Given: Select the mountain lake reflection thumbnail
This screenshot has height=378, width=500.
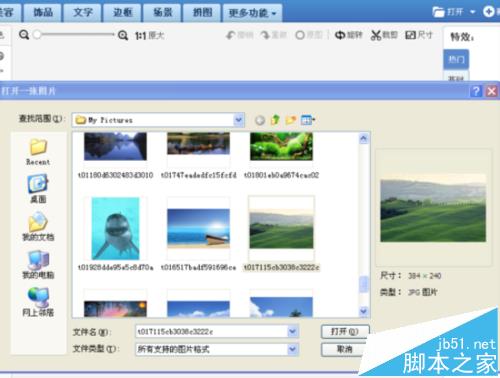Looking at the screenshot, I should [115, 146].
